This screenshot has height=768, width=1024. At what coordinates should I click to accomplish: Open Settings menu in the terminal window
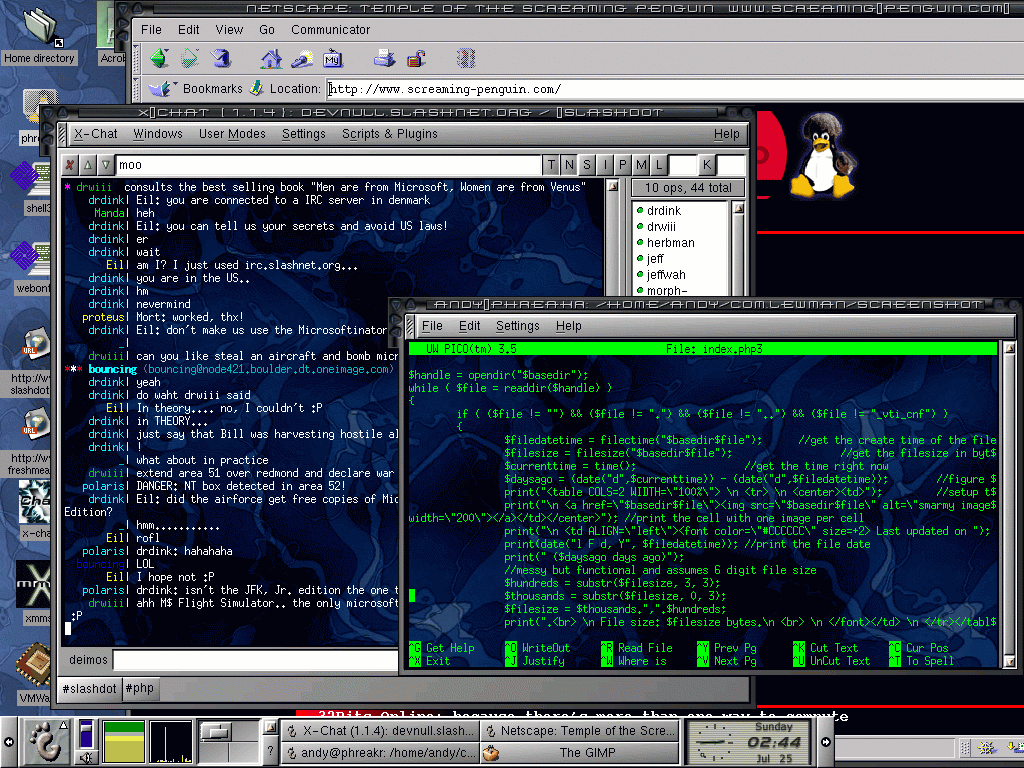(x=517, y=326)
